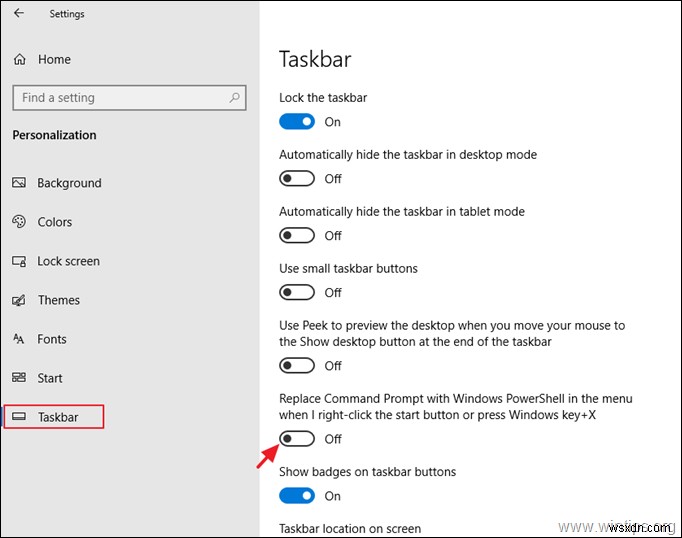This screenshot has height=538, width=682.
Task: Toggle Use small taskbar buttons
Action: pos(297,293)
